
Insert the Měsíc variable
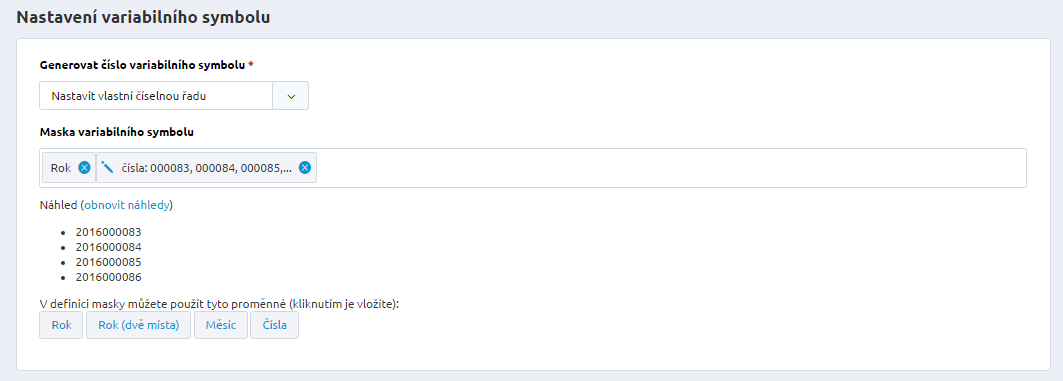point(221,325)
